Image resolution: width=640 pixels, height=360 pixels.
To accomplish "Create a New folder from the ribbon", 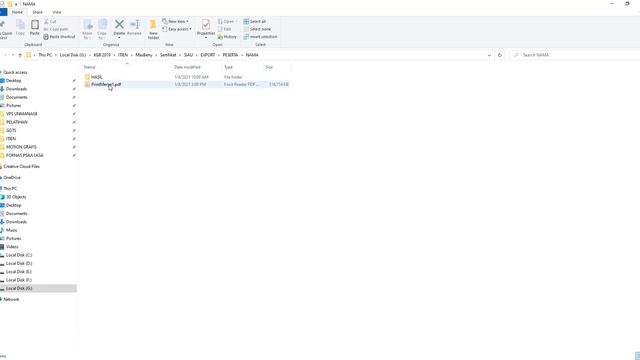I will (153, 29).
